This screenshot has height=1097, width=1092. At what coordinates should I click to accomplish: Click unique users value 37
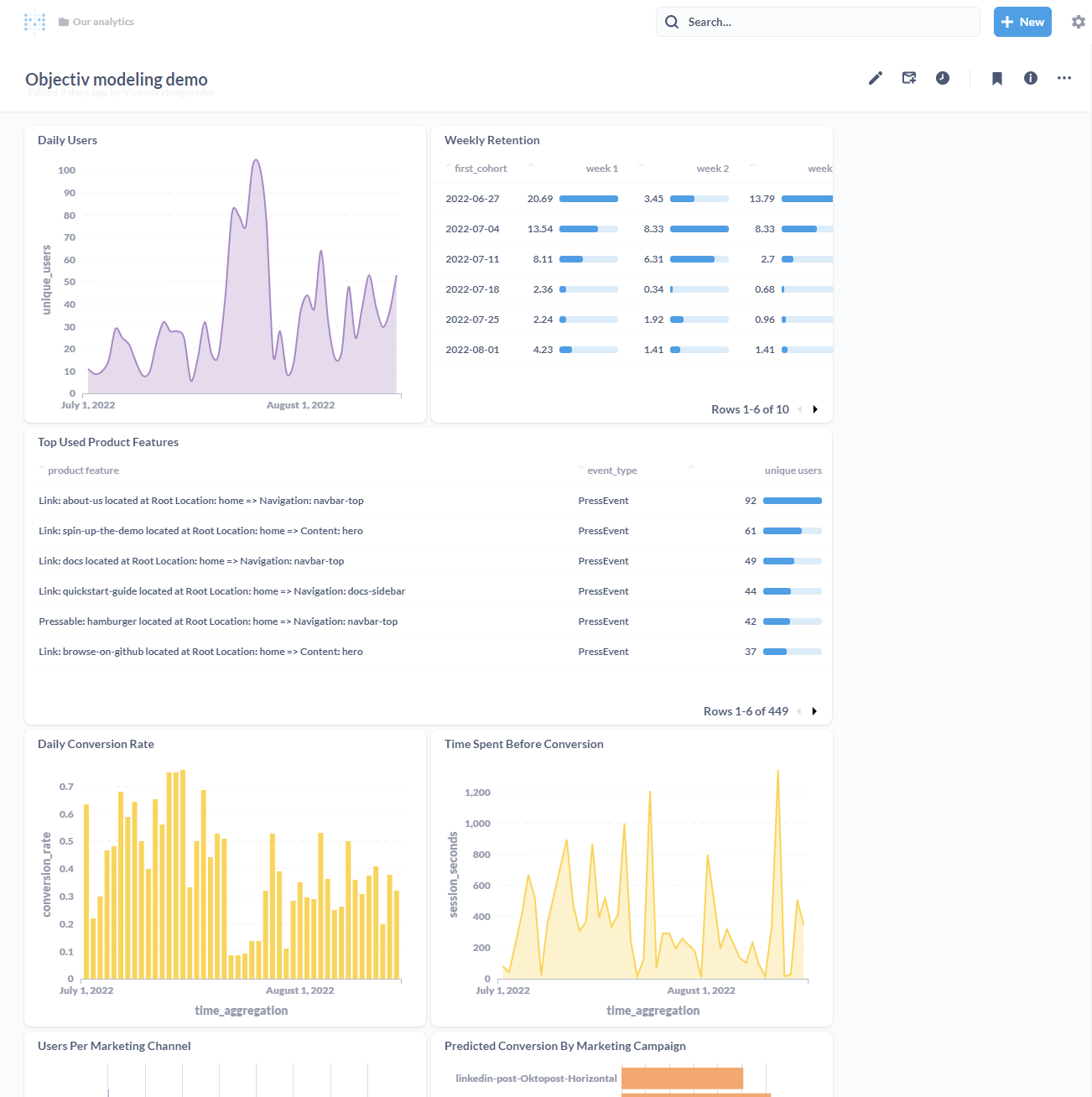tap(751, 652)
